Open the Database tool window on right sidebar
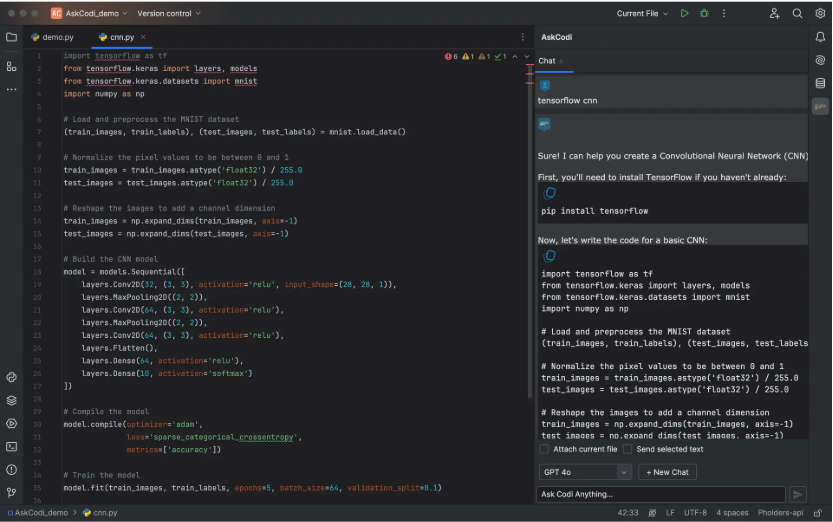This screenshot has width=833, height=522. [x=820, y=83]
